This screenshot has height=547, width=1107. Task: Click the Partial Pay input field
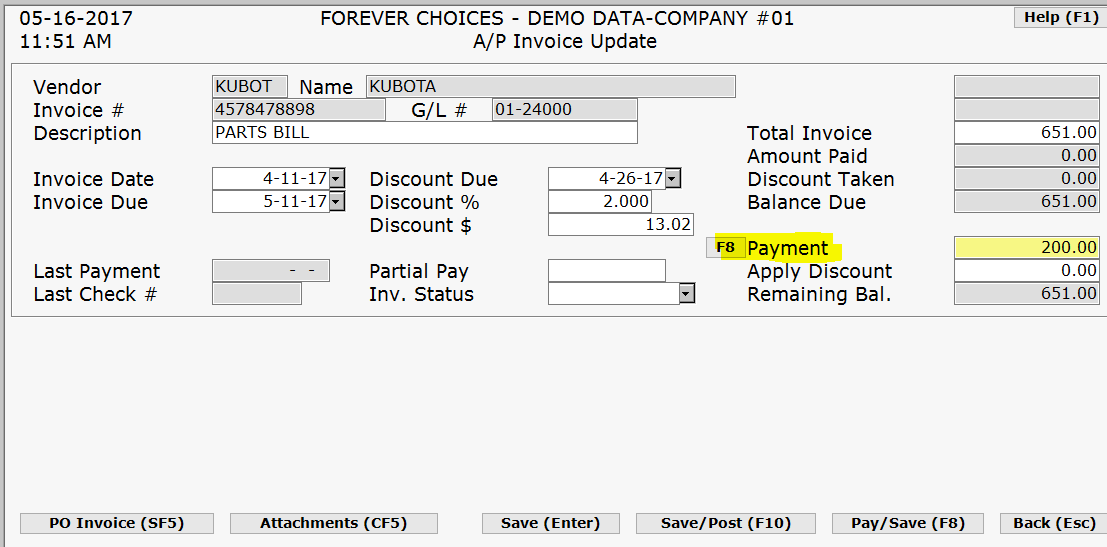tap(606, 270)
